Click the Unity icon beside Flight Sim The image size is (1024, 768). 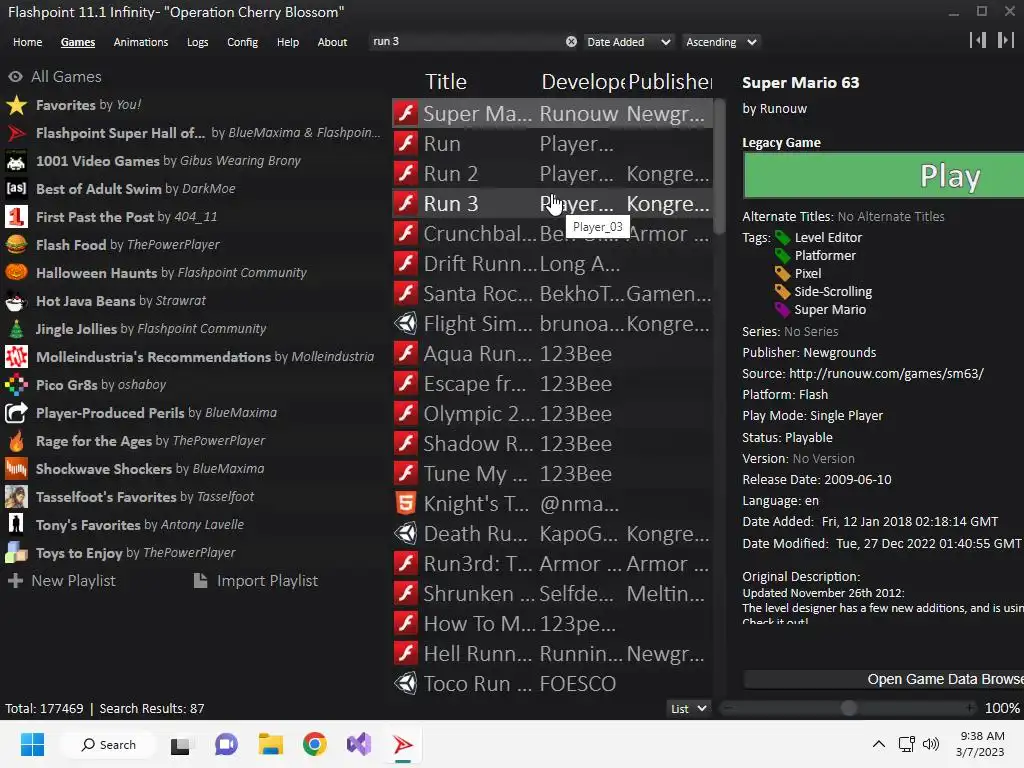[x=406, y=323]
